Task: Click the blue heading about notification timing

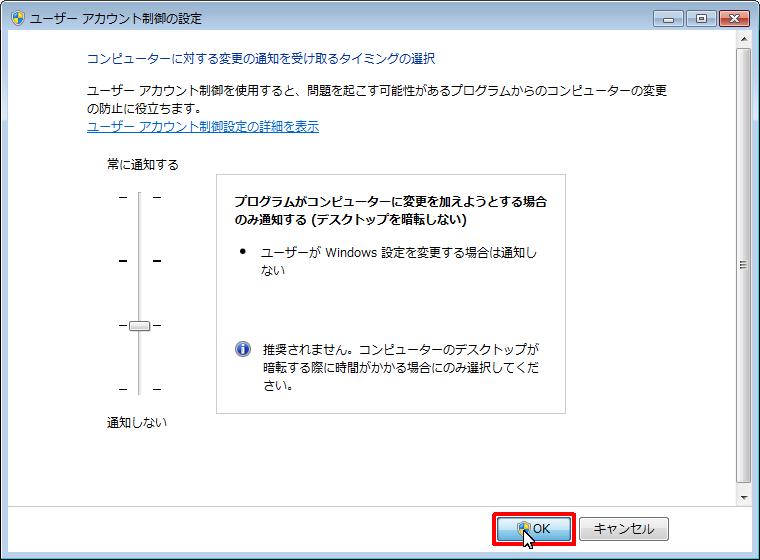Action: [261, 59]
